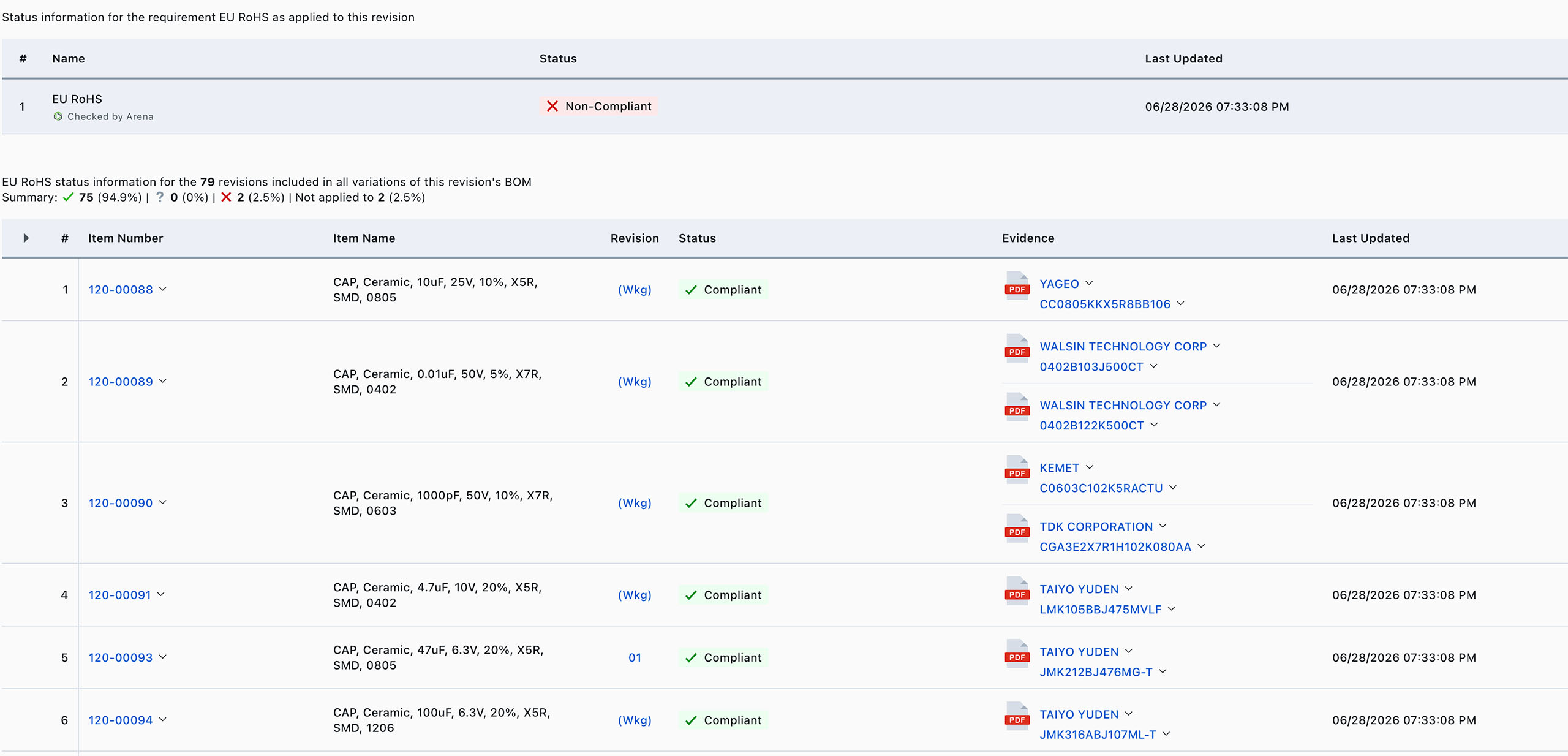Click the green check in the summary line
Viewport: 1568px width, 756px height.
tap(68, 197)
